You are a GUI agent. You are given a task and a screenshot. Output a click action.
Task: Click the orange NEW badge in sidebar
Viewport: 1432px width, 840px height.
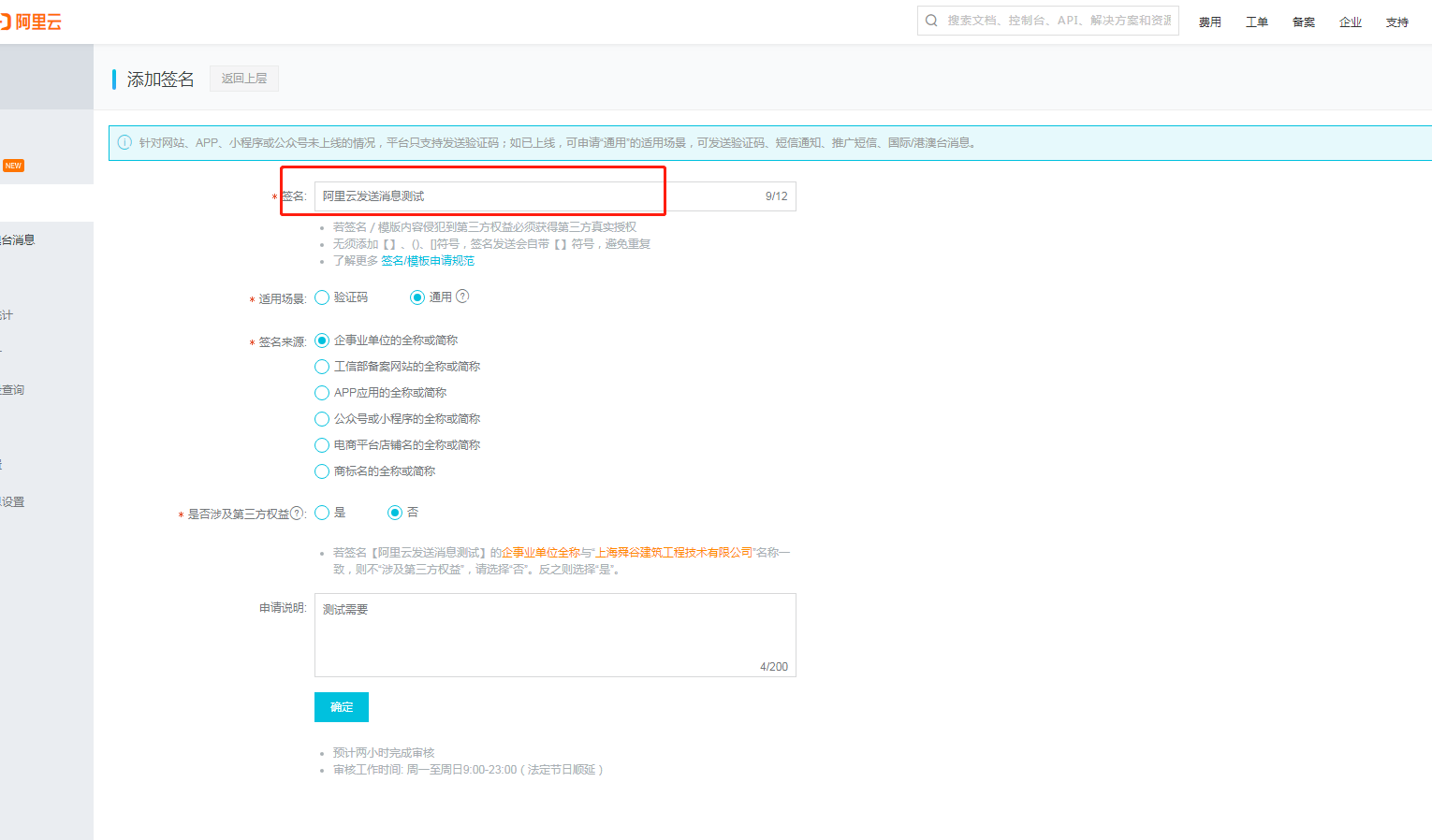coord(13,166)
